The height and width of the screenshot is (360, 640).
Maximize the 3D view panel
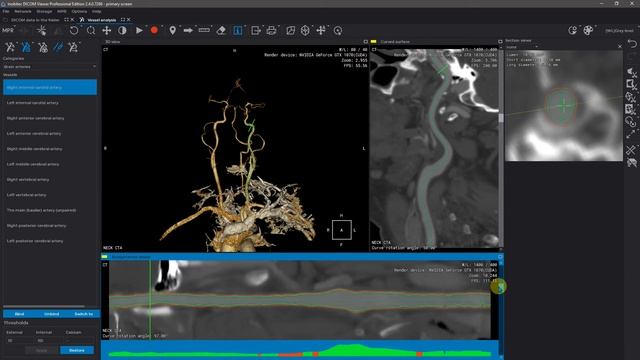point(365,42)
